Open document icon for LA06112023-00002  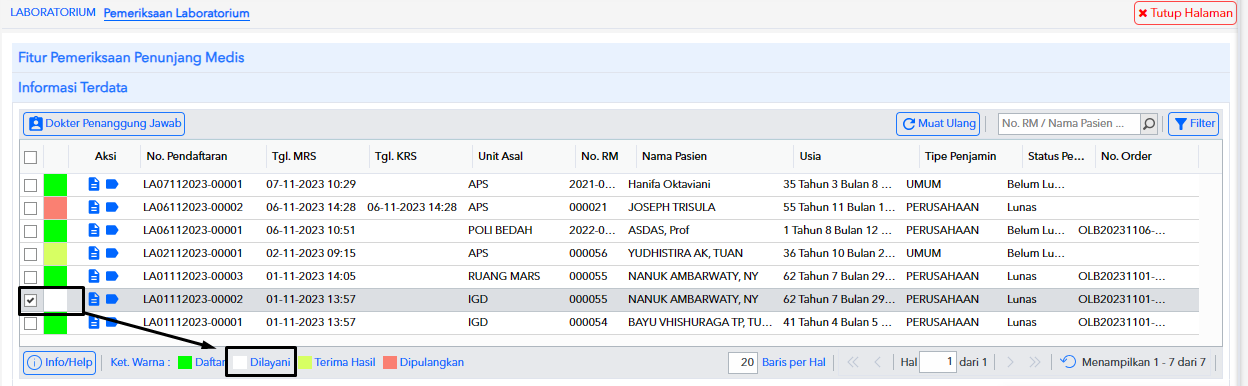tap(94, 207)
